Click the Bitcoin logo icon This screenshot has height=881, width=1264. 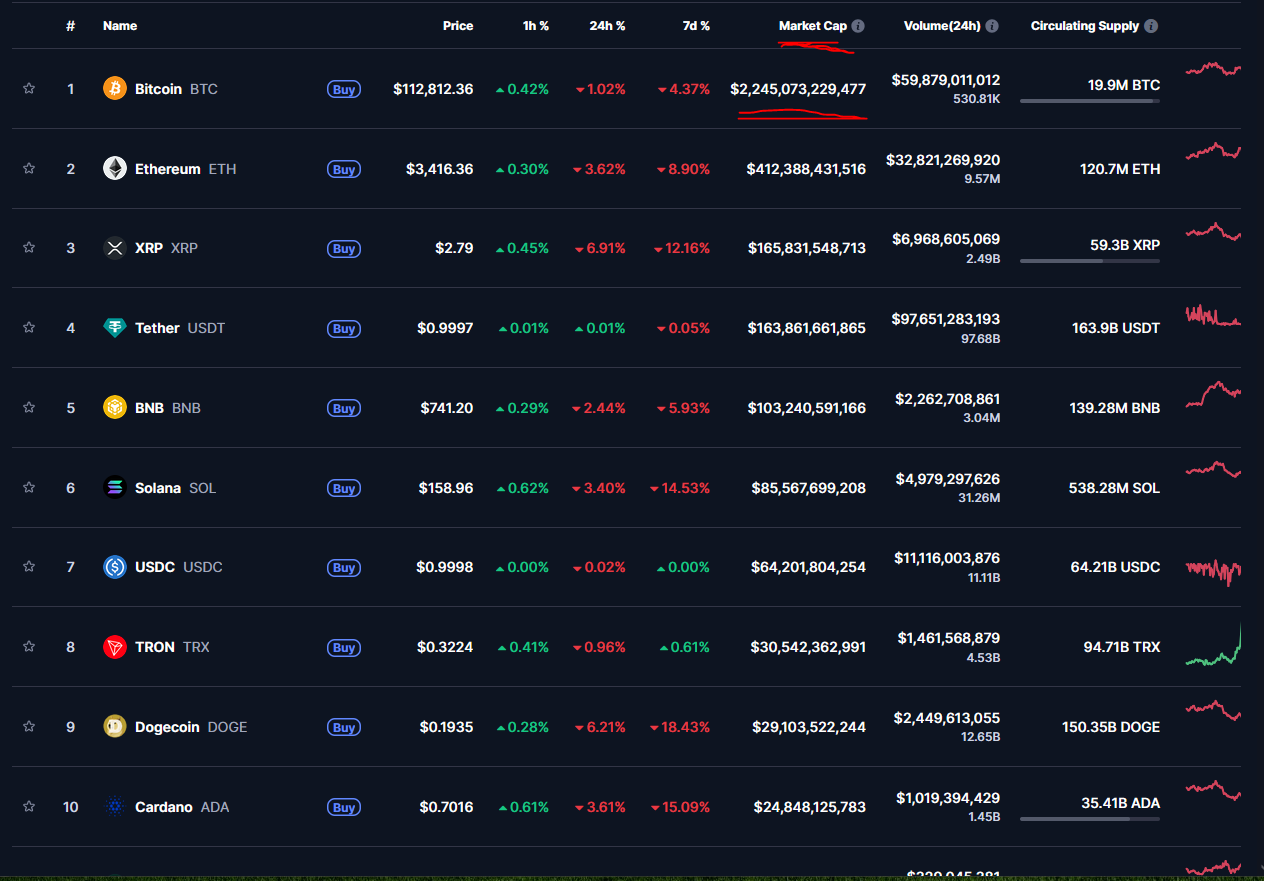(x=115, y=89)
